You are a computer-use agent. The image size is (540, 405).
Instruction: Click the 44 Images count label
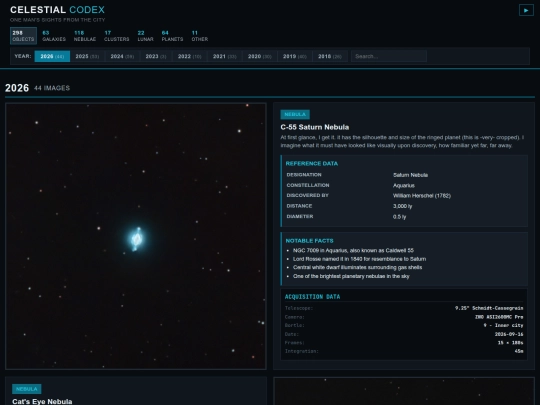point(52,88)
